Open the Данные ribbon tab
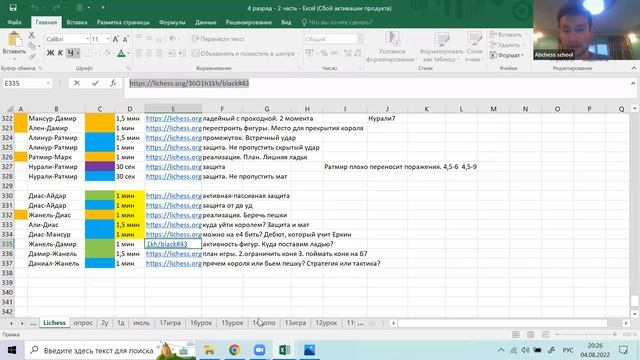Viewport: 640px width, 360px height. tap(205, 22)
